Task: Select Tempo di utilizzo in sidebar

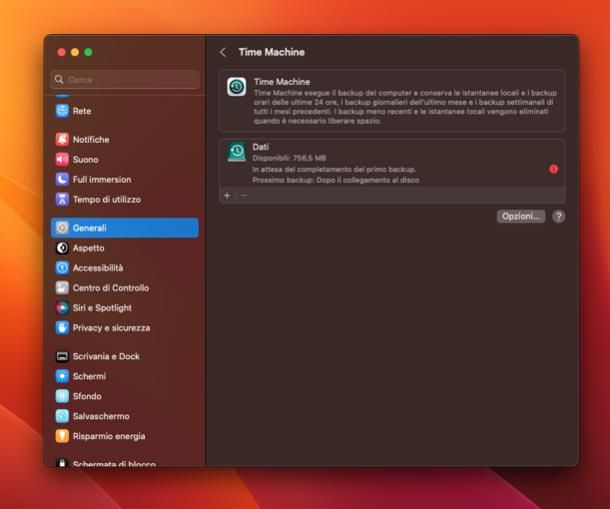Action: pyautogui.click(x=125, y=199)
